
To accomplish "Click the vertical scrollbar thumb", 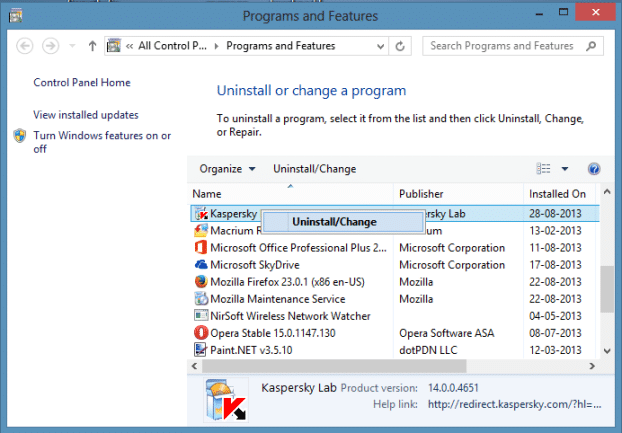I will pos(607,289).
